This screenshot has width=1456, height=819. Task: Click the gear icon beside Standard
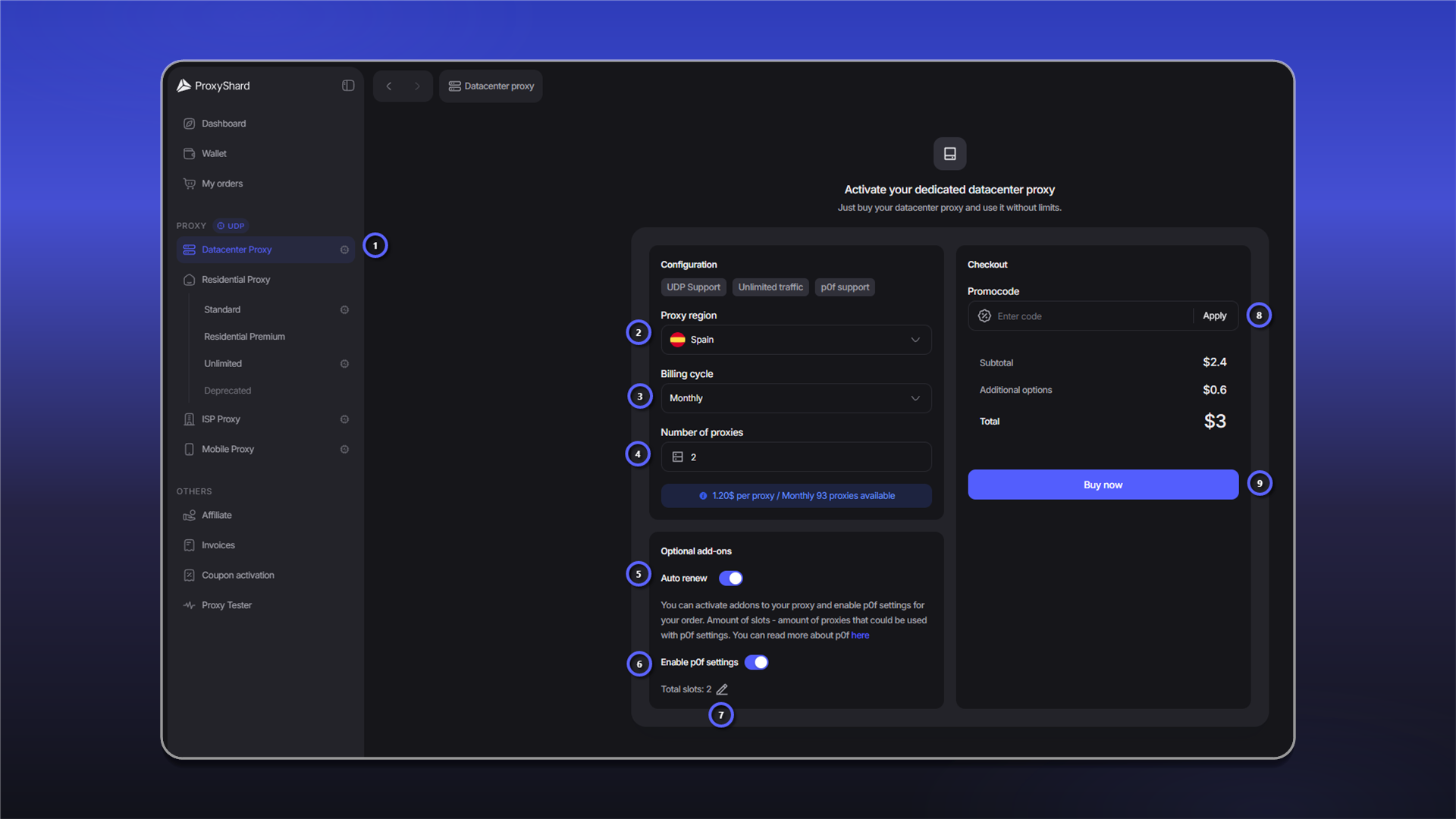tap(344, 309)
